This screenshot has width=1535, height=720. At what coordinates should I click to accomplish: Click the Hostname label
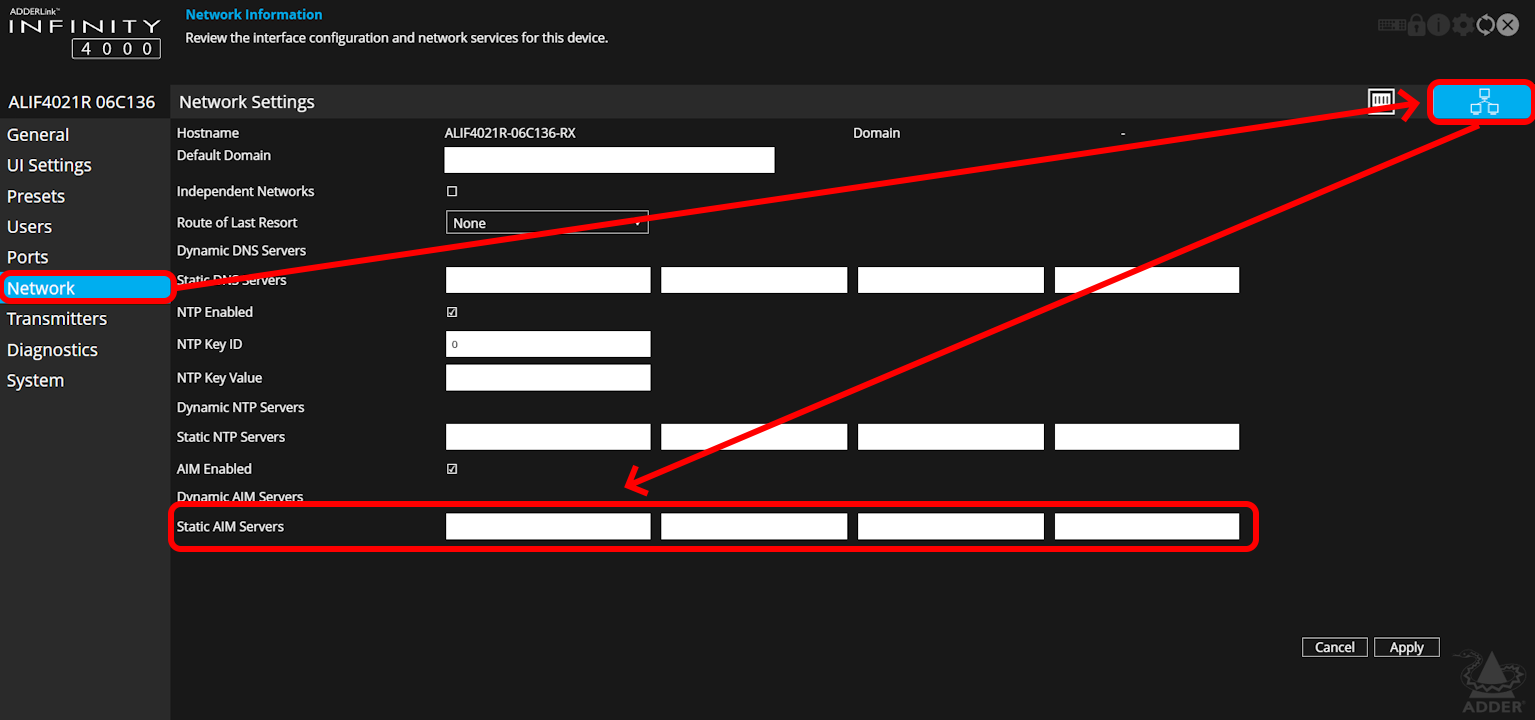208,133
